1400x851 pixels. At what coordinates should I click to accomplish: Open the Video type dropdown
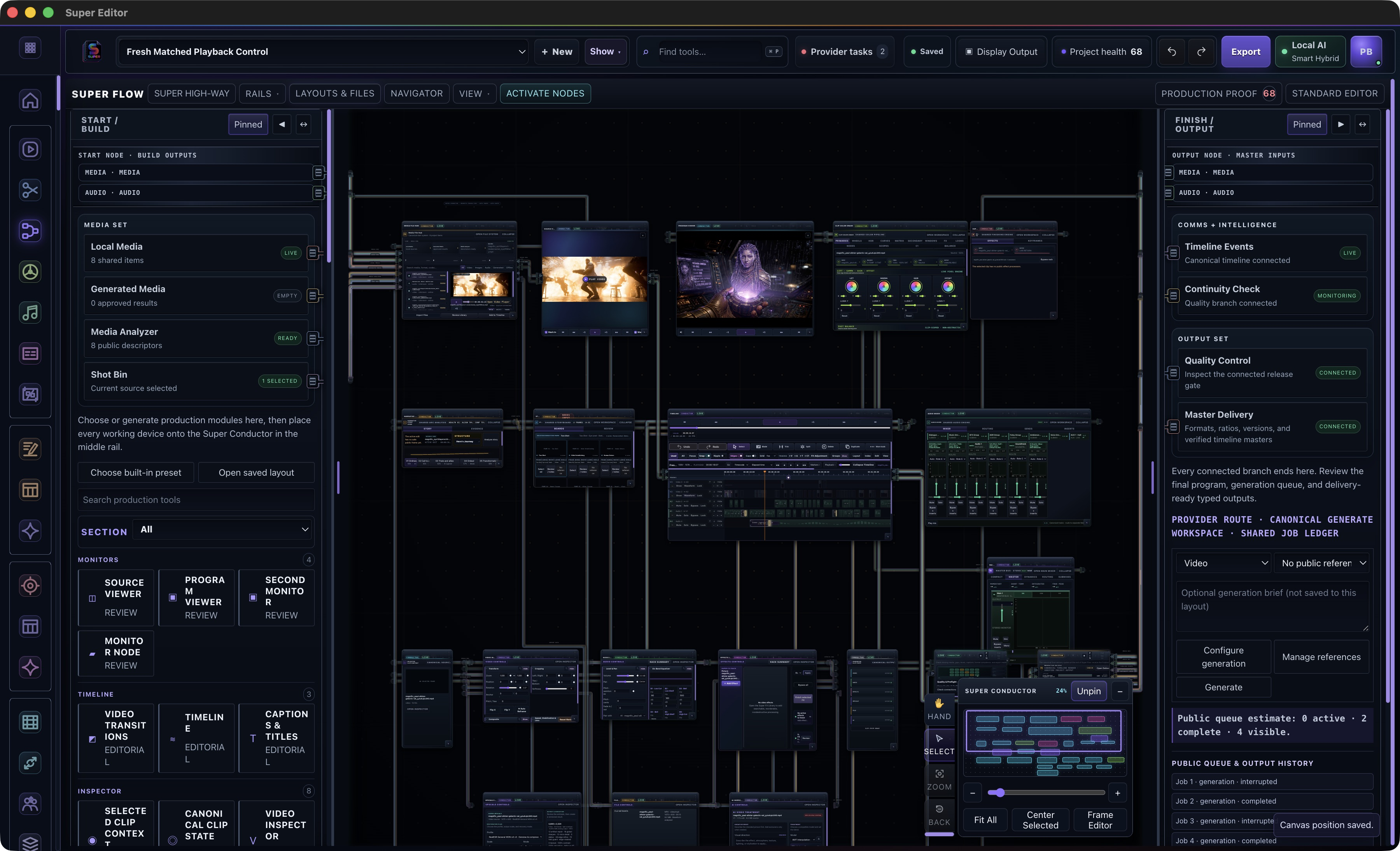tap(1224, 563)
